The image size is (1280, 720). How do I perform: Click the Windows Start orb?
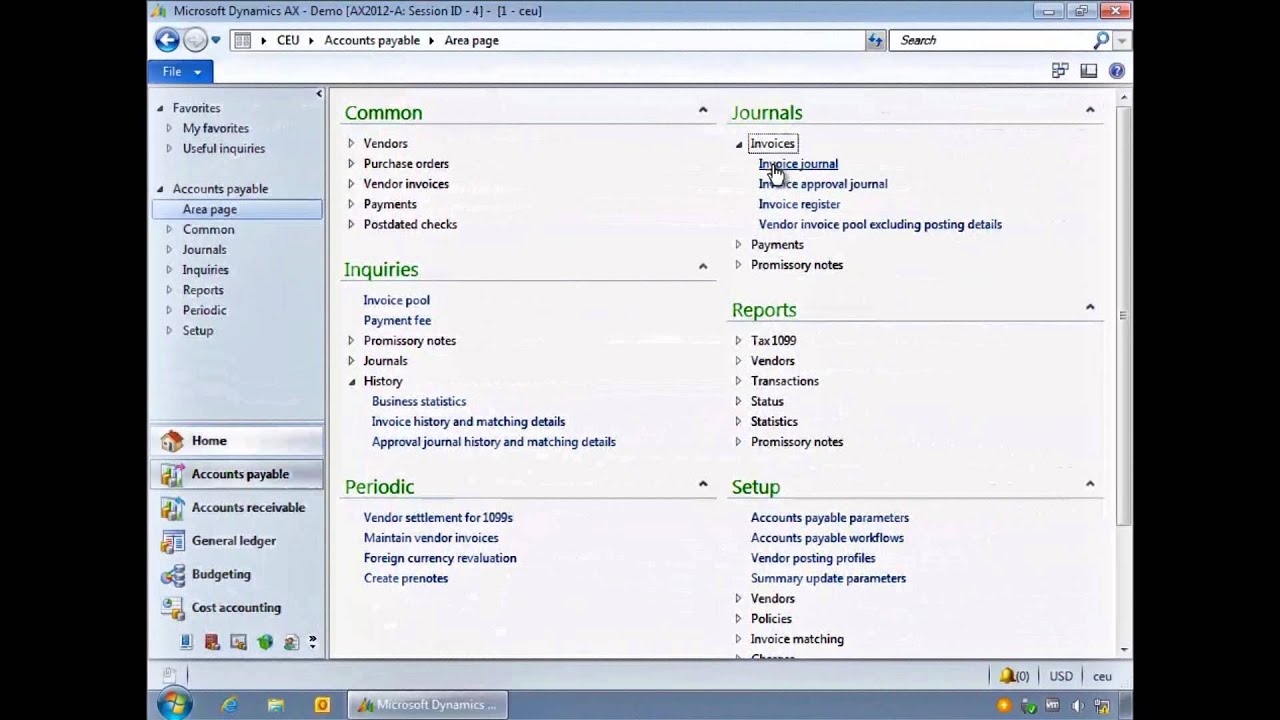(174, 704)
